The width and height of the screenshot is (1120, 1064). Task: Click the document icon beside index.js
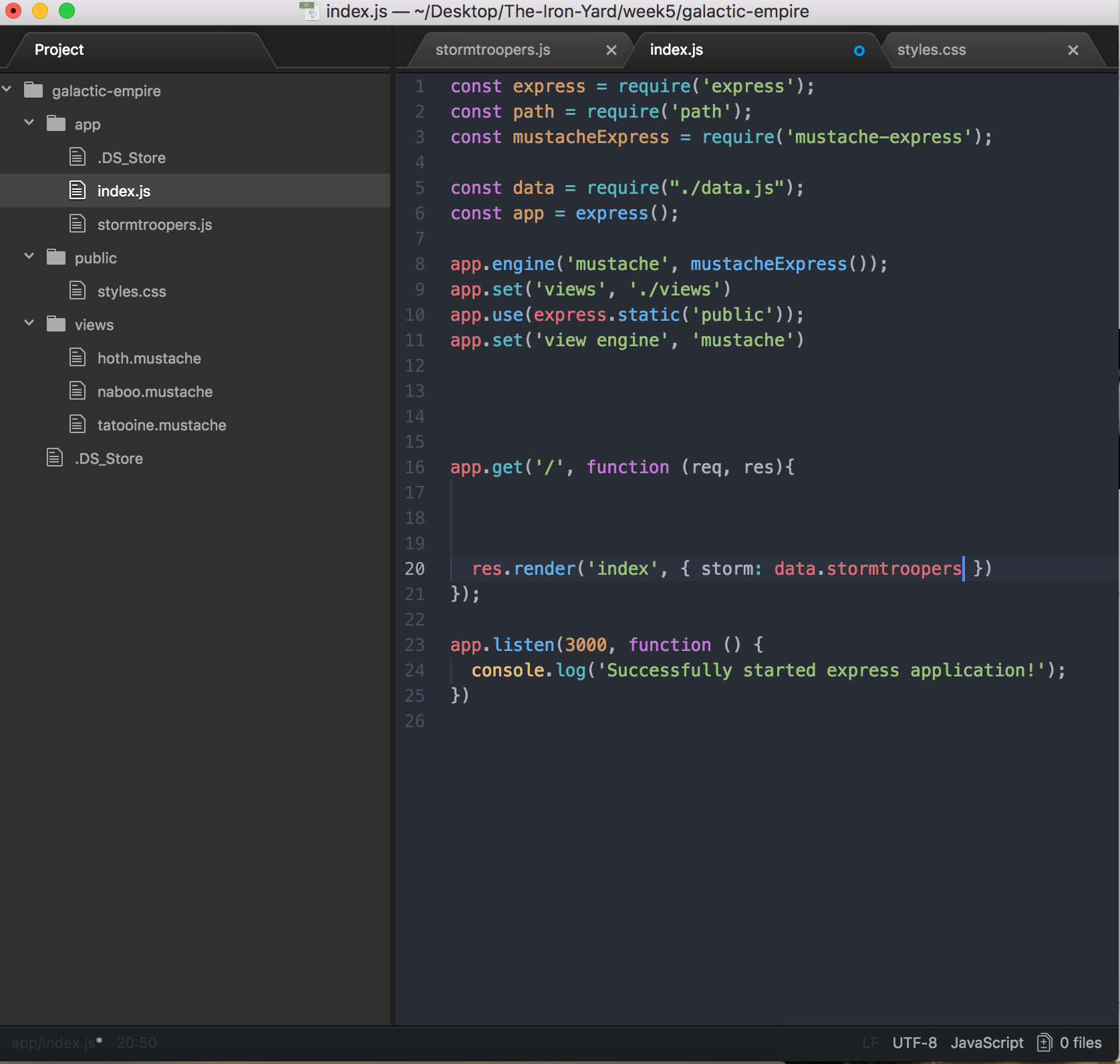(78, 190)
